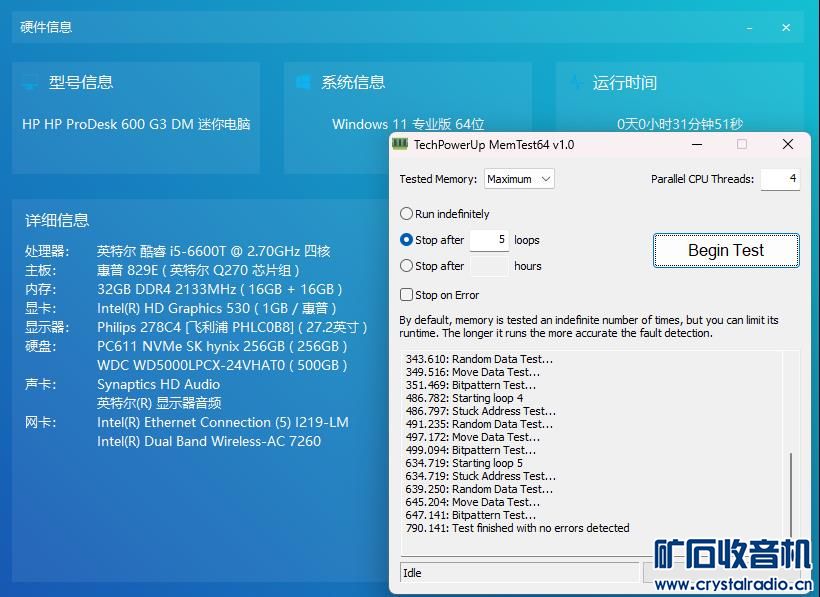Screen dimensions: 820x597
Task: Select Stop after hours radio button
Action: pyautogui.click(x=406, y=266)
